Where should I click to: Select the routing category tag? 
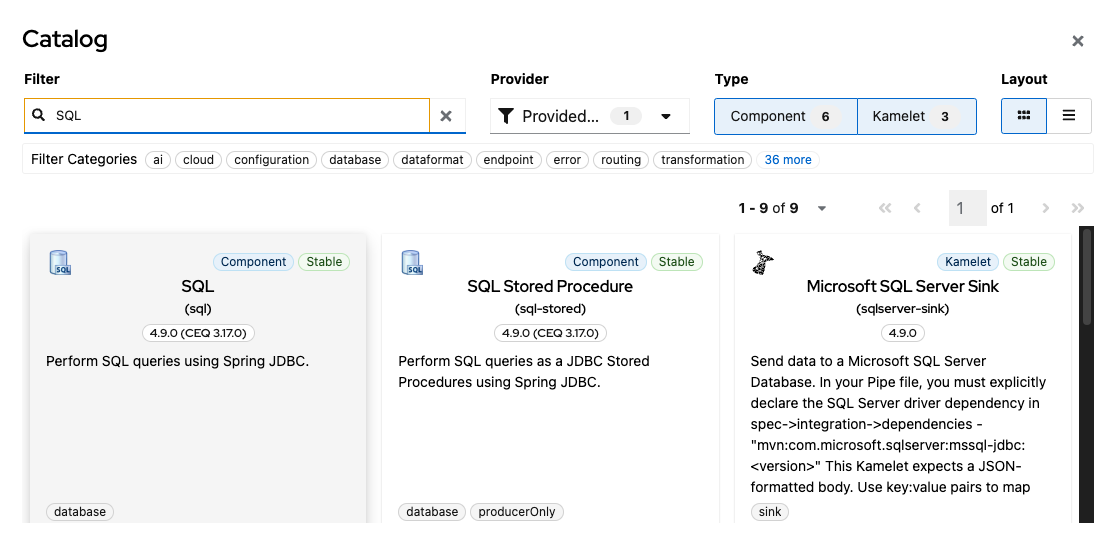click(621, 160)
